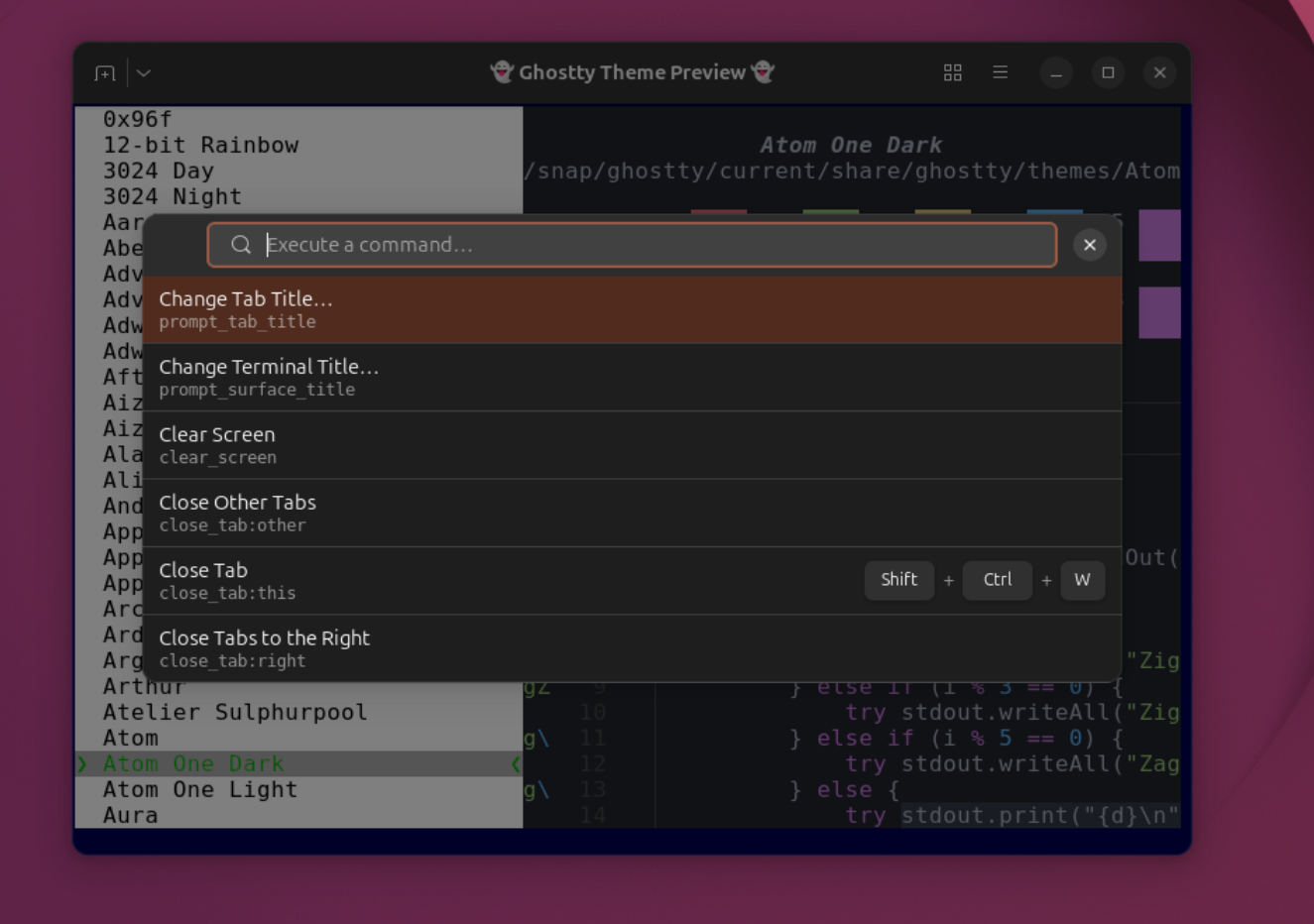
Task: Select the Change Terminal Title command
Action: click(632, 378)
